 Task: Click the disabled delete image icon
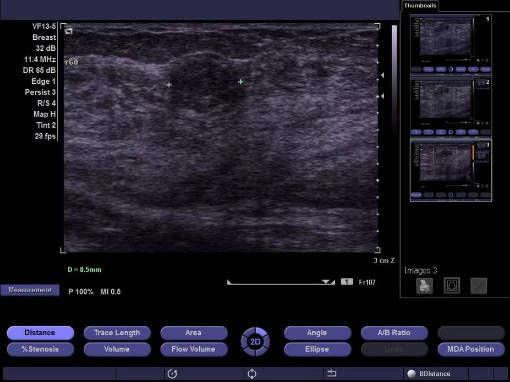(479, 286)
